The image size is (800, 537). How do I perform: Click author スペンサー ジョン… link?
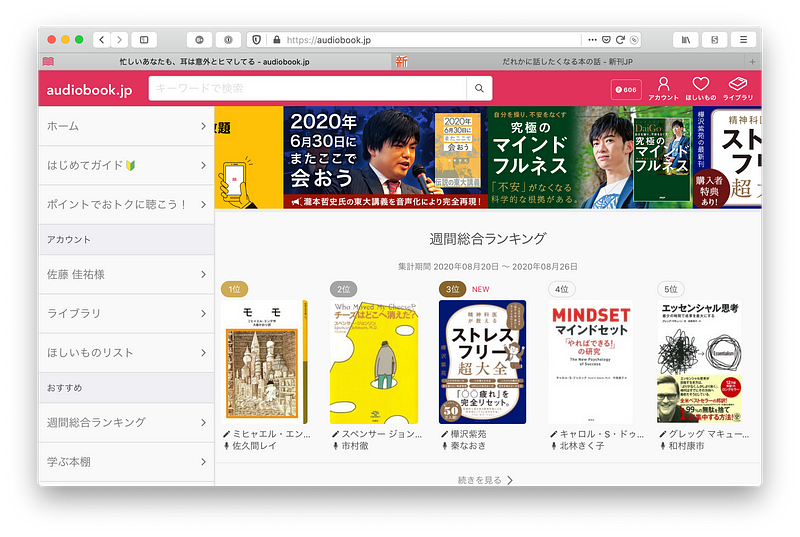(382, 434)
